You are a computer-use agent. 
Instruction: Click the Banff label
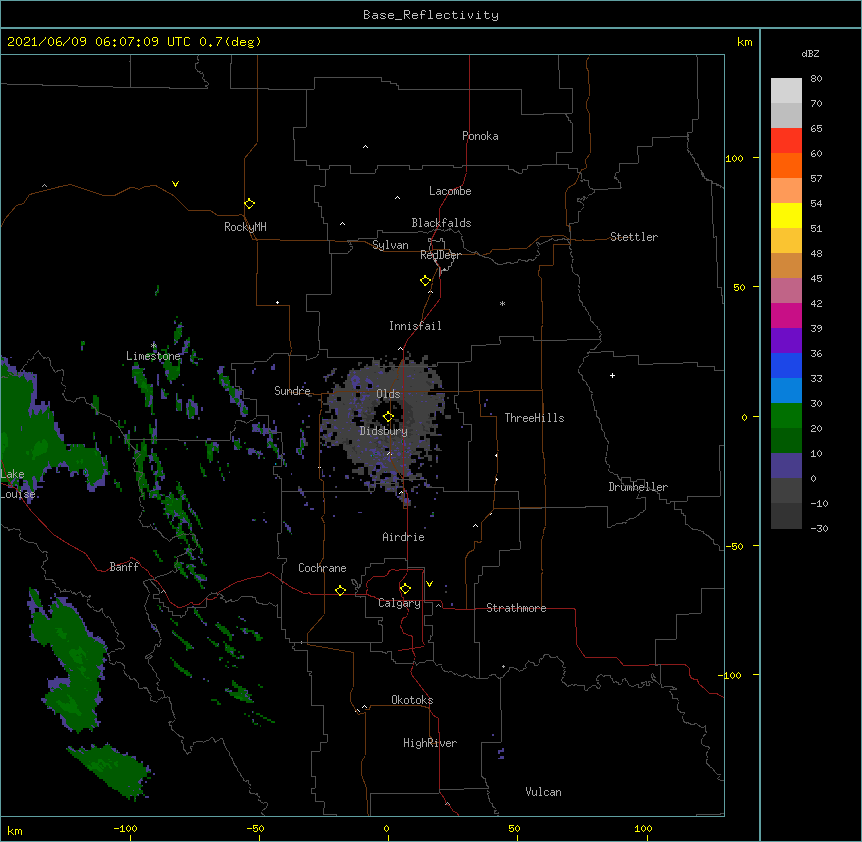pos(124,567)
